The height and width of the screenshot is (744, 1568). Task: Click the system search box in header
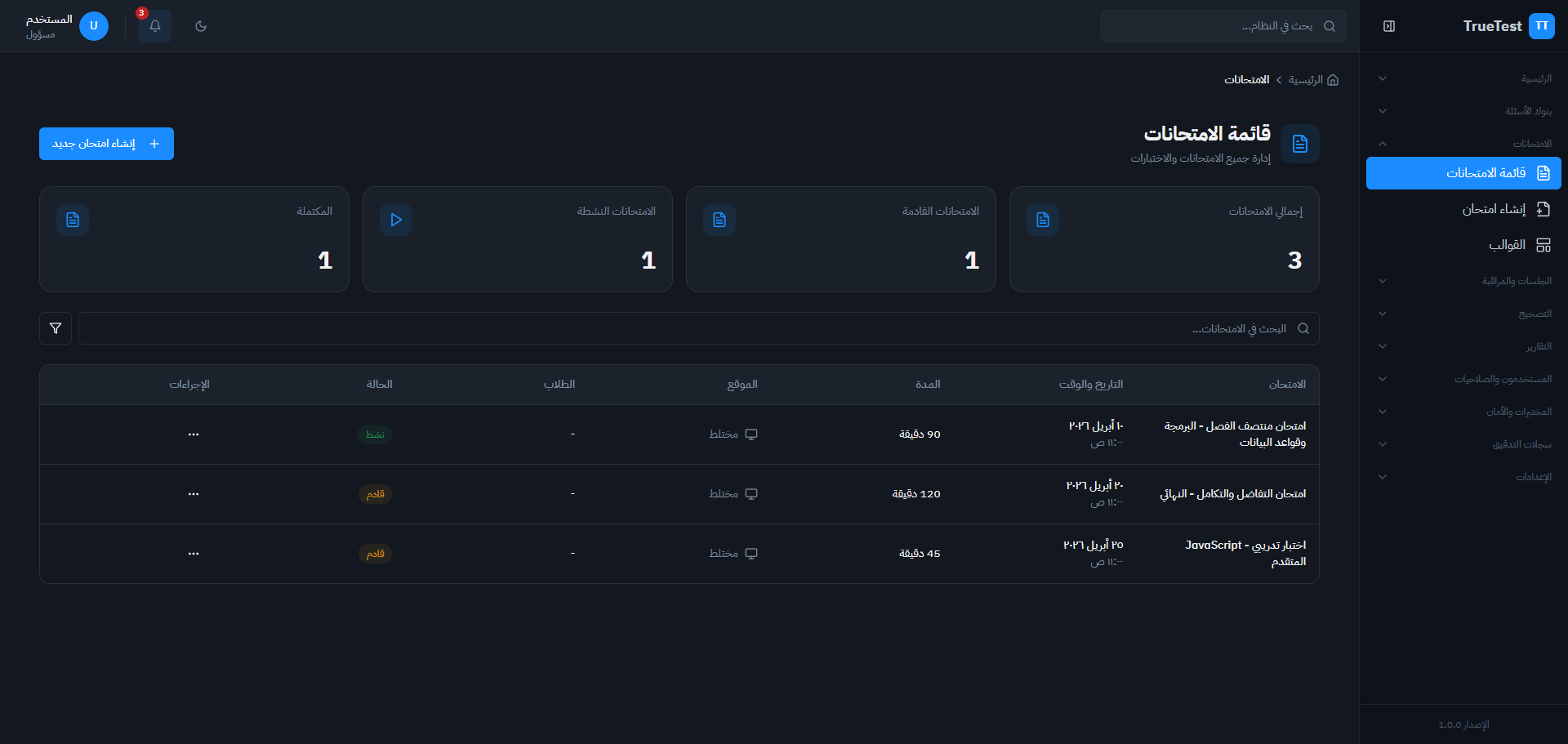[x=1217, y=26]
